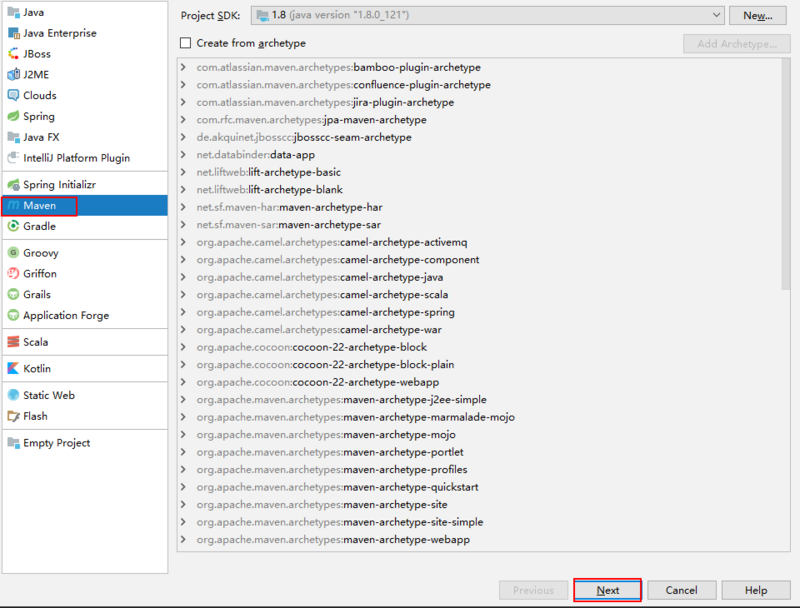Viewport: 800px width, 608px height.
Task: Expand maven-archetype-webapp chevron
Action: pyautogui.click(x=183, y=540)
